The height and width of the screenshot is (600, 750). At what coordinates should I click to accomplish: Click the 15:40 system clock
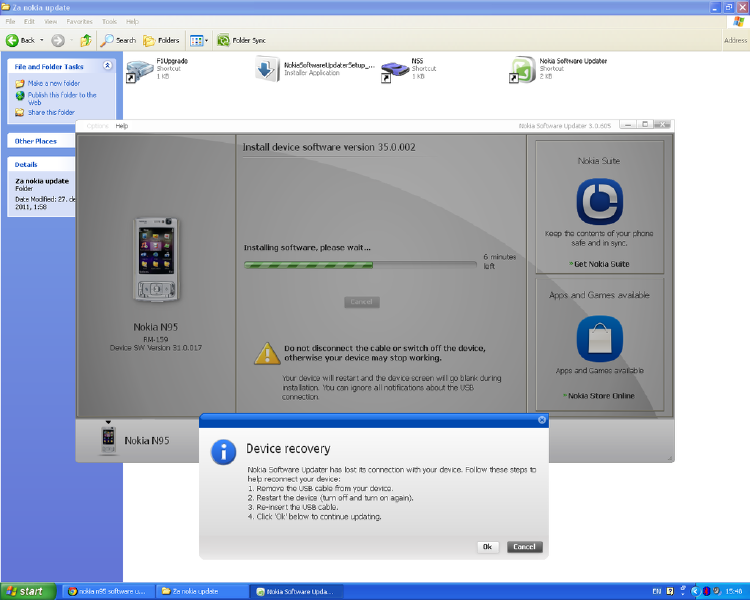coord(734,591)
